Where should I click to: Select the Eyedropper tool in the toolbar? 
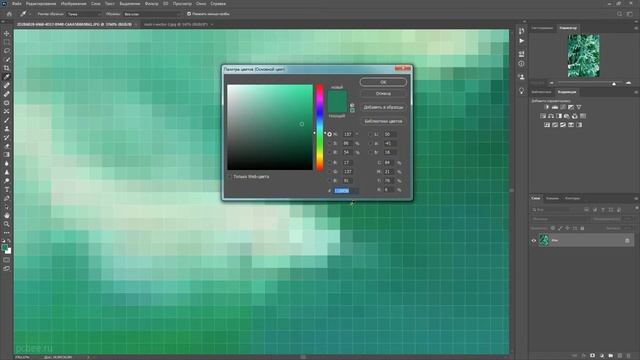[x=7, y=77]
